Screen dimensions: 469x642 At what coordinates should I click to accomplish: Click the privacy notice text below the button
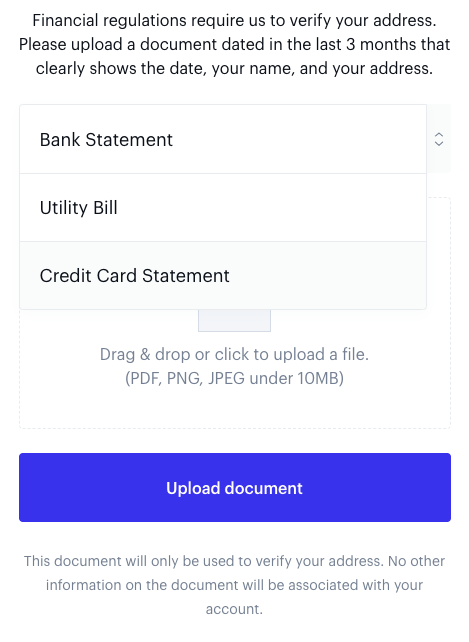click(x=234, y=585)
